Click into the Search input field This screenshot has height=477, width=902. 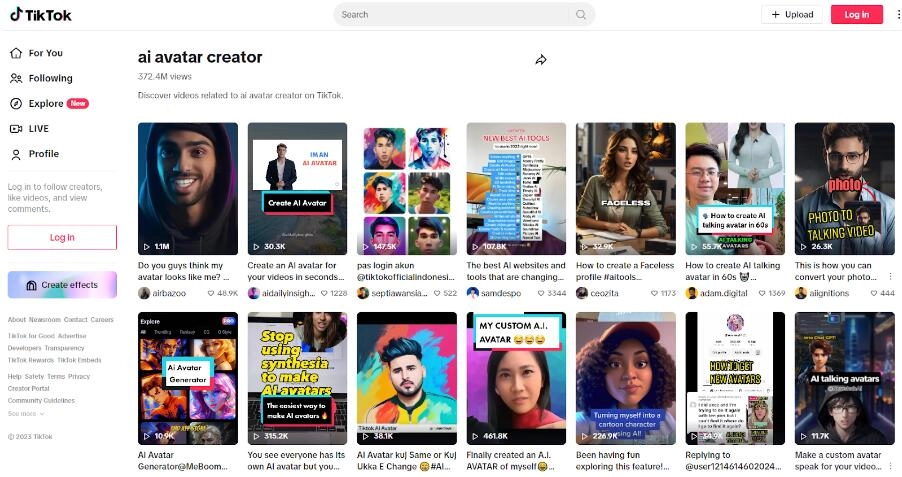[x=450, y=15]
